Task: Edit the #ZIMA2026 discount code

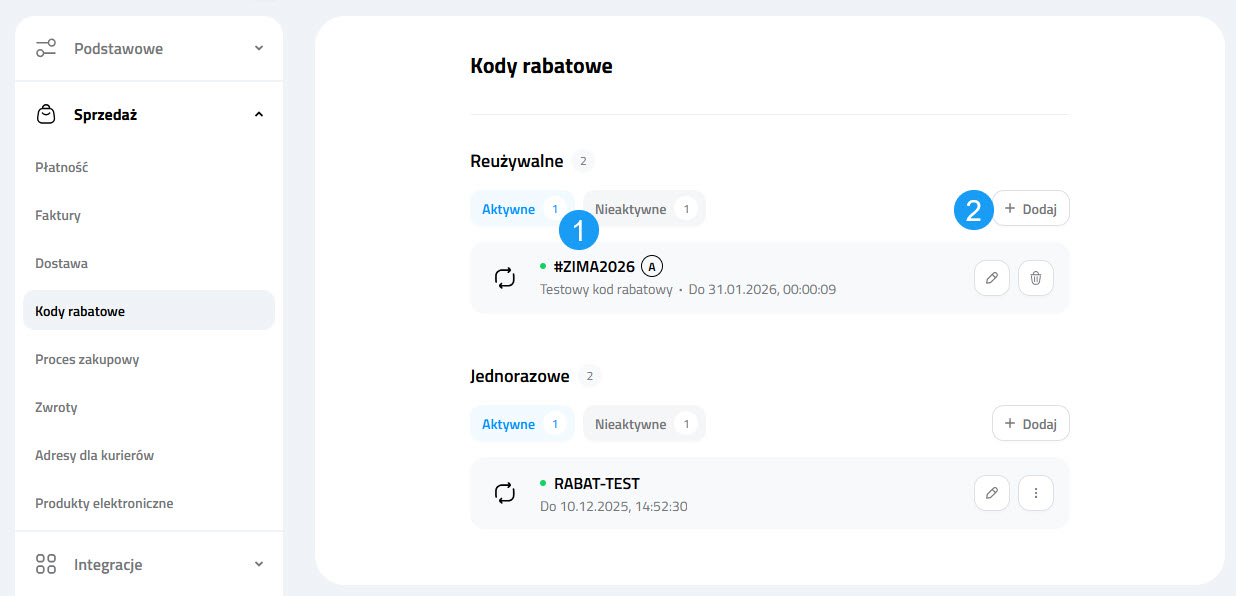Action: coord(991,278)
